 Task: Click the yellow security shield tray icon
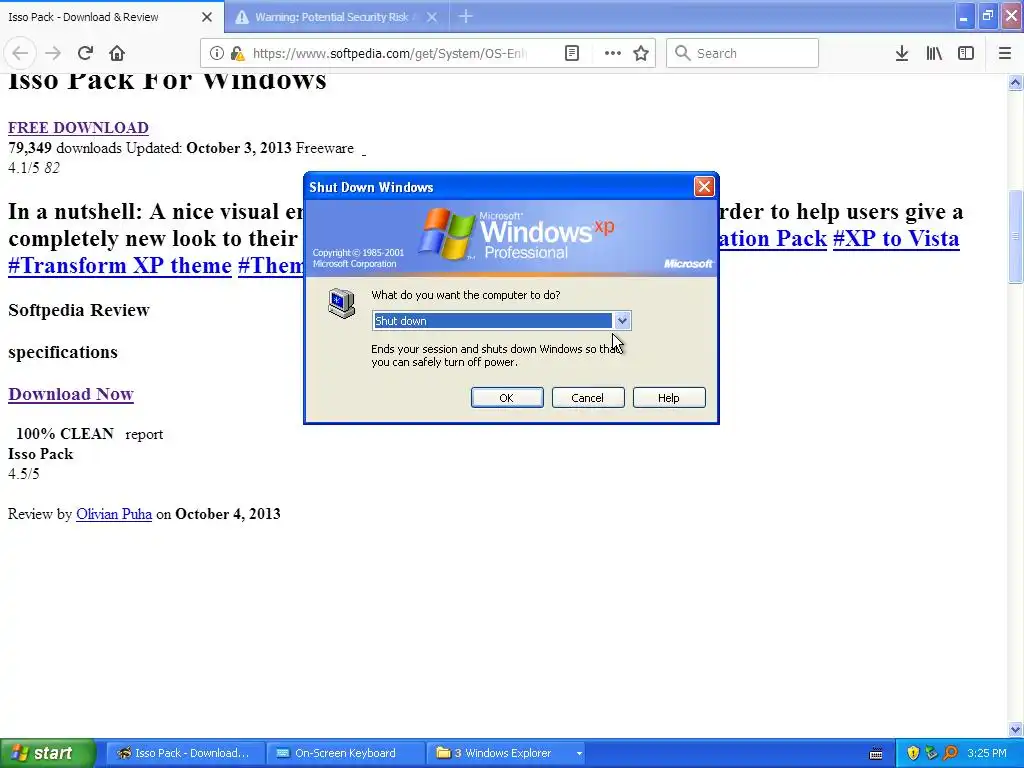tap(913, 753)
